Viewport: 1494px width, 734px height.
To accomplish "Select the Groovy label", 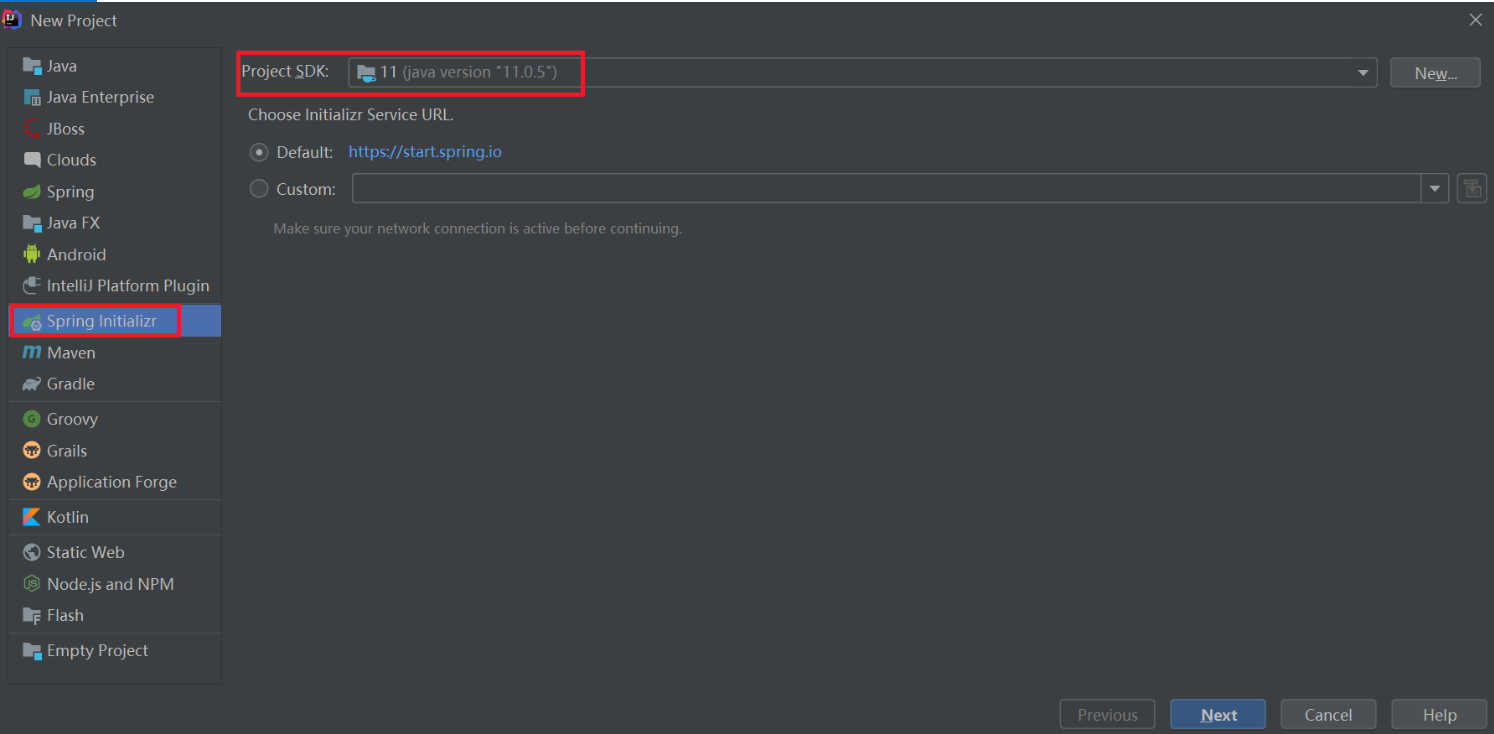I will coord(72,419).
